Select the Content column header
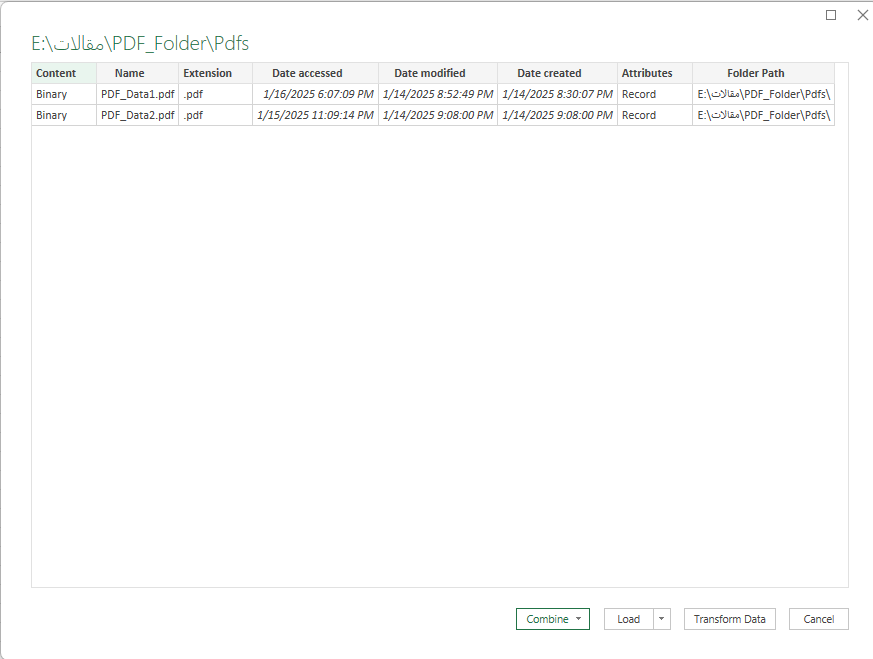Viewport: 873px width, 659px height. pos(64,73)
